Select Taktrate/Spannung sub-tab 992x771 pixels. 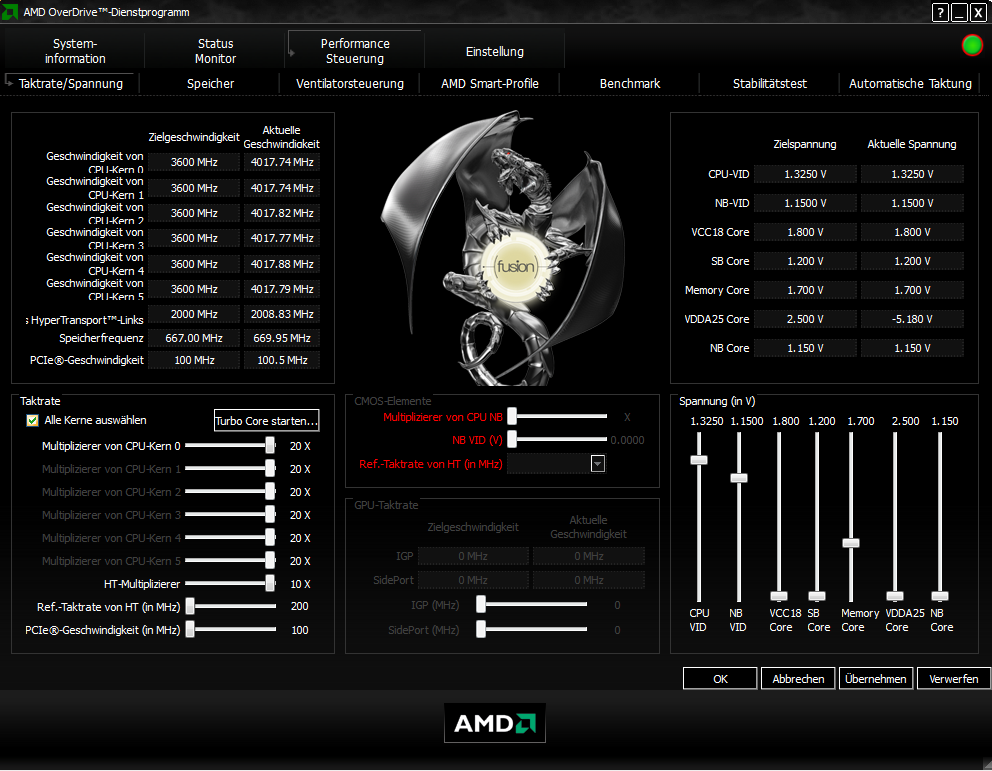click(x=71, y=83)
